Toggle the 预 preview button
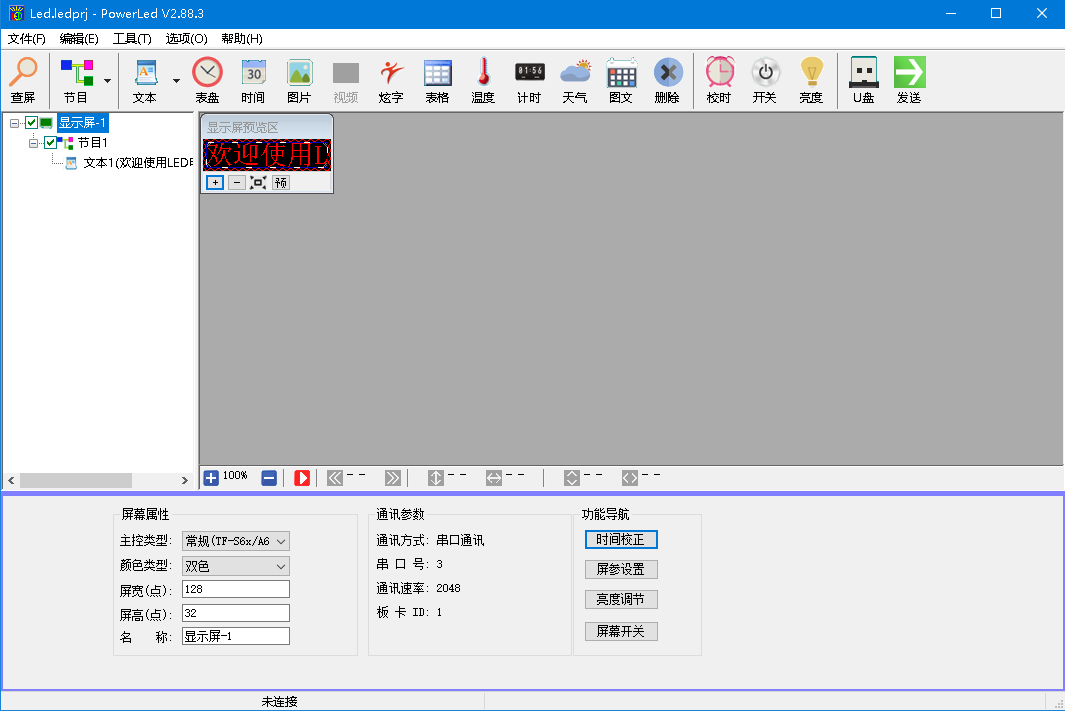Image resolution: width=1065 pixels, height=711 pixels. pos(280,182)
